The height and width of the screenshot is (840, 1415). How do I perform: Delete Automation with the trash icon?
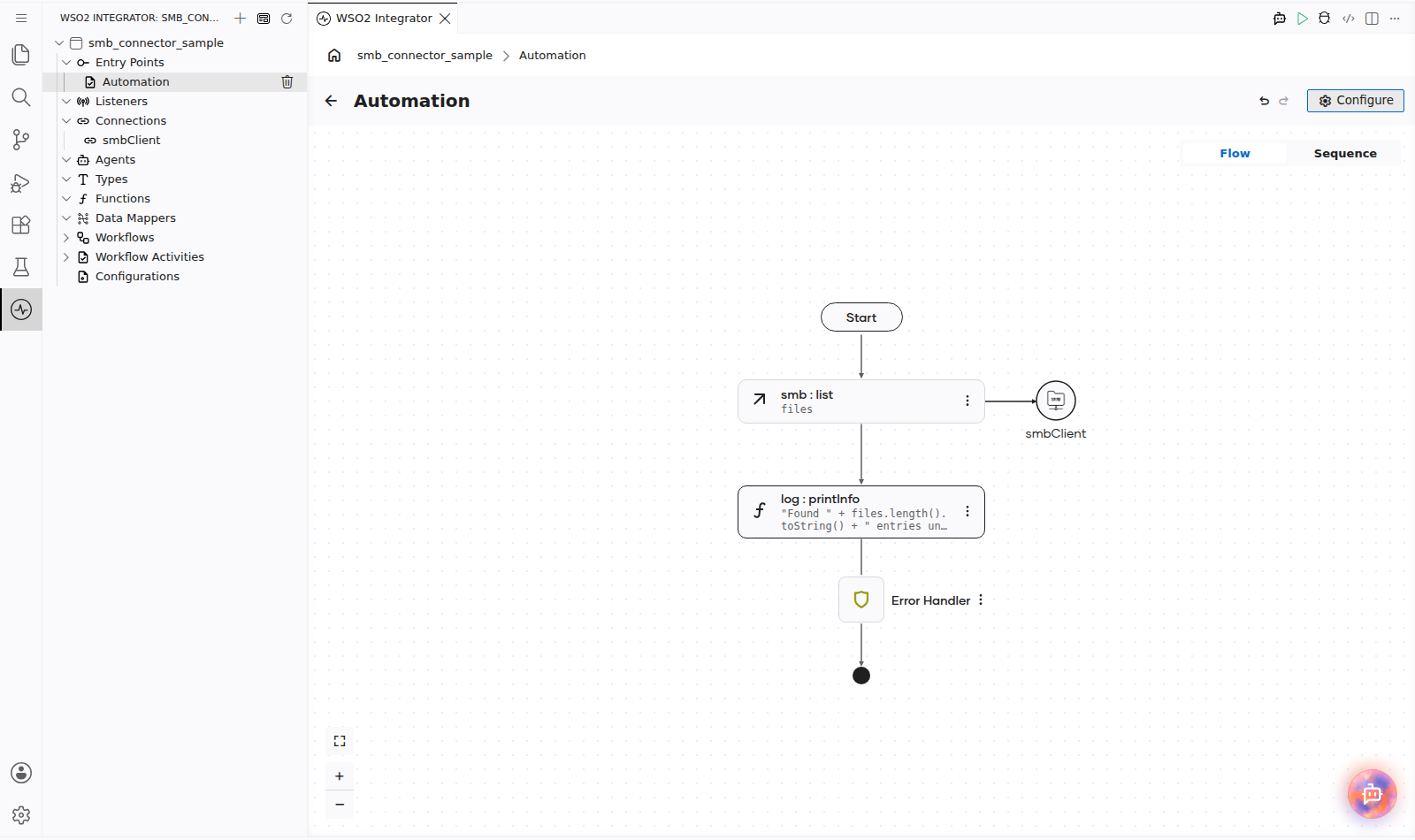pos(287,81)
